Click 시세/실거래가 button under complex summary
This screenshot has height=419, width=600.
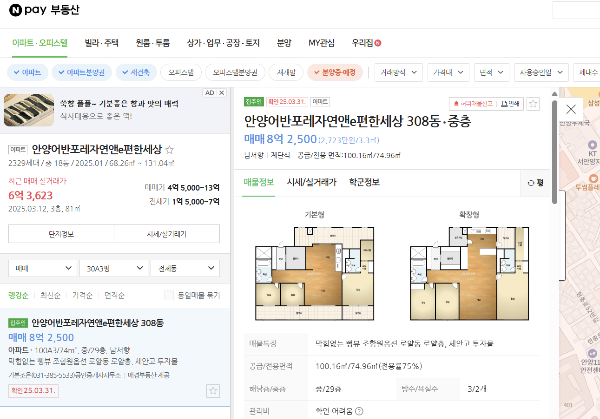tap(167, 234)
